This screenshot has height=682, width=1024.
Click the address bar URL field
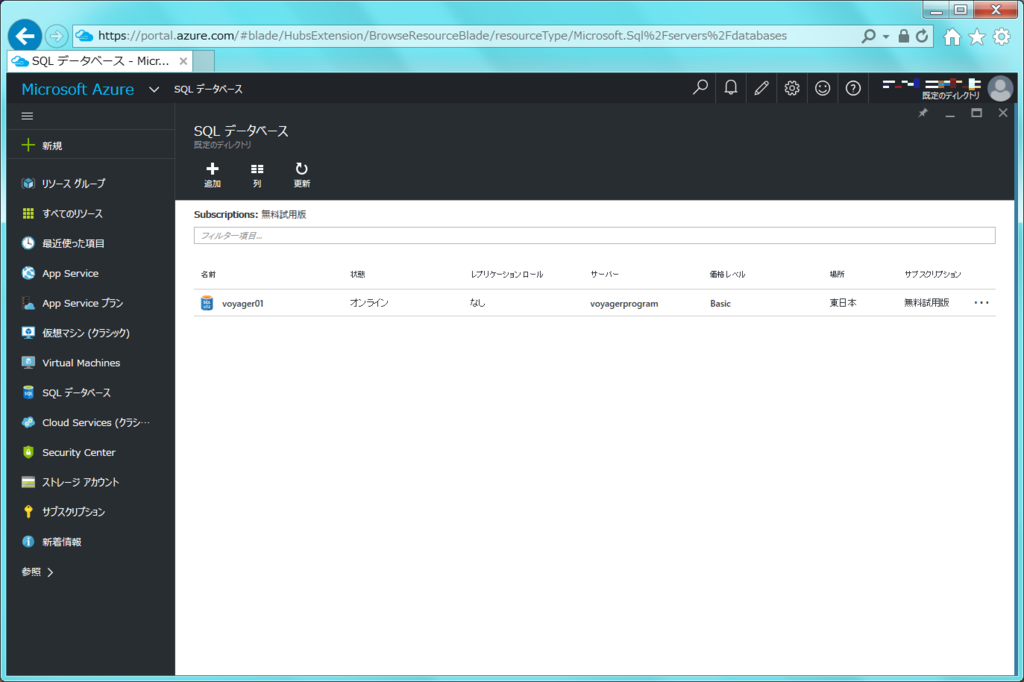pyautogui.click(x=442, y=36)
